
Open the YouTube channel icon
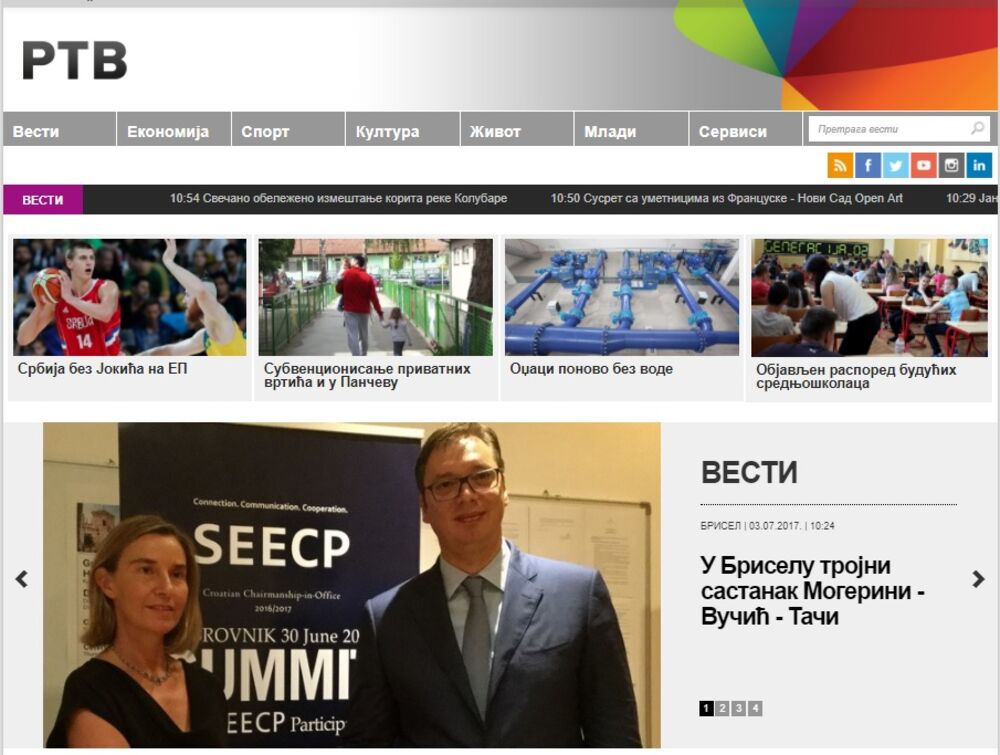923,165
